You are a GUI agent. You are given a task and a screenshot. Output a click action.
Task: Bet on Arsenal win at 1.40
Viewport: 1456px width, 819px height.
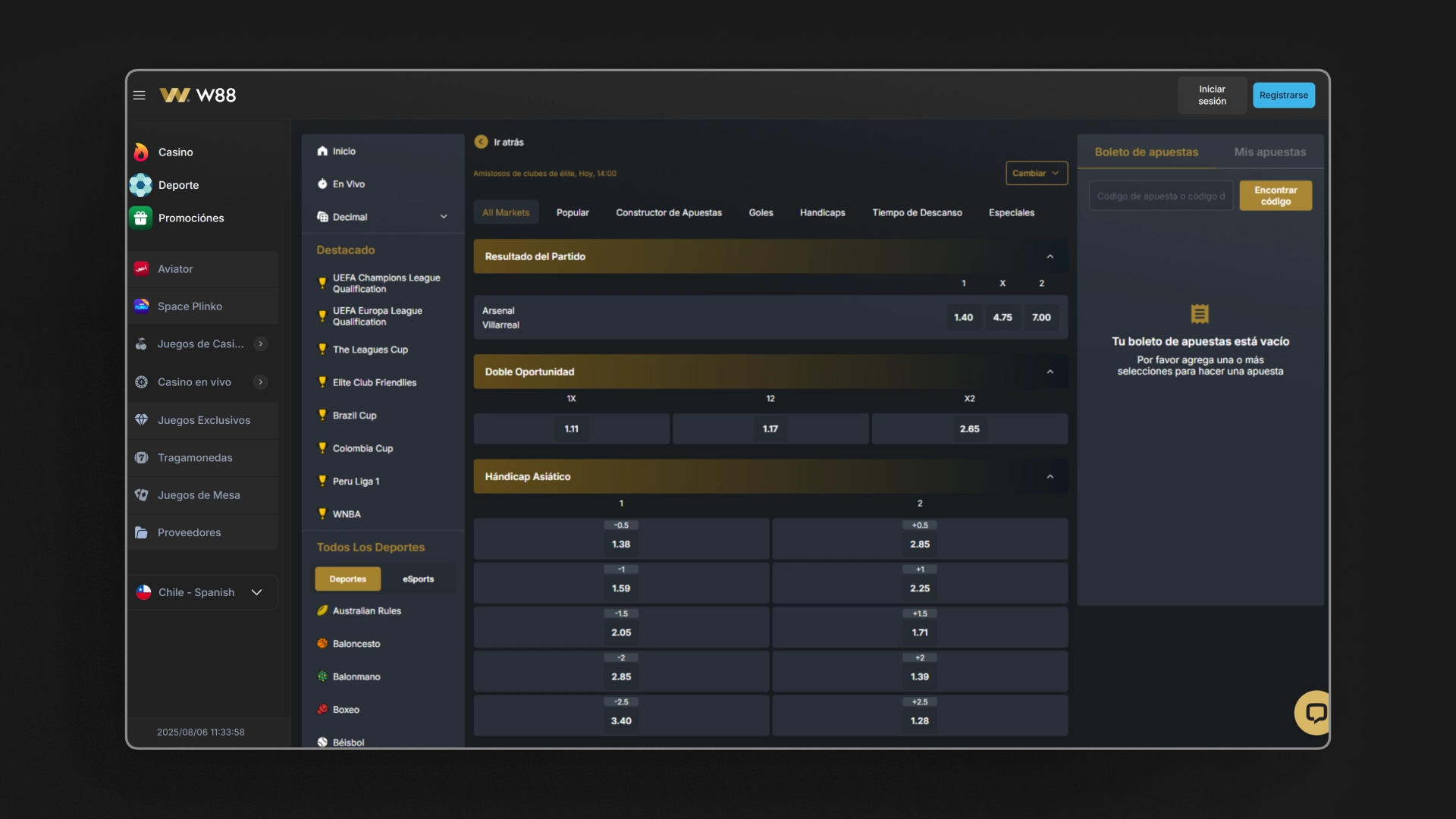click(x=963, y=318)
